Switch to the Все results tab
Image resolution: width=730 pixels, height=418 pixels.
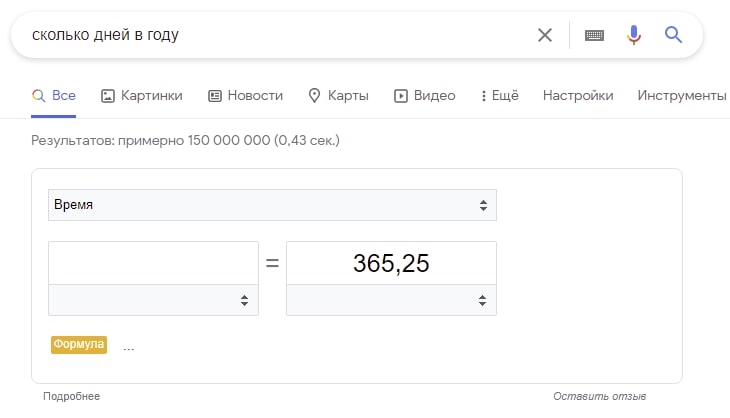[54, 96]
